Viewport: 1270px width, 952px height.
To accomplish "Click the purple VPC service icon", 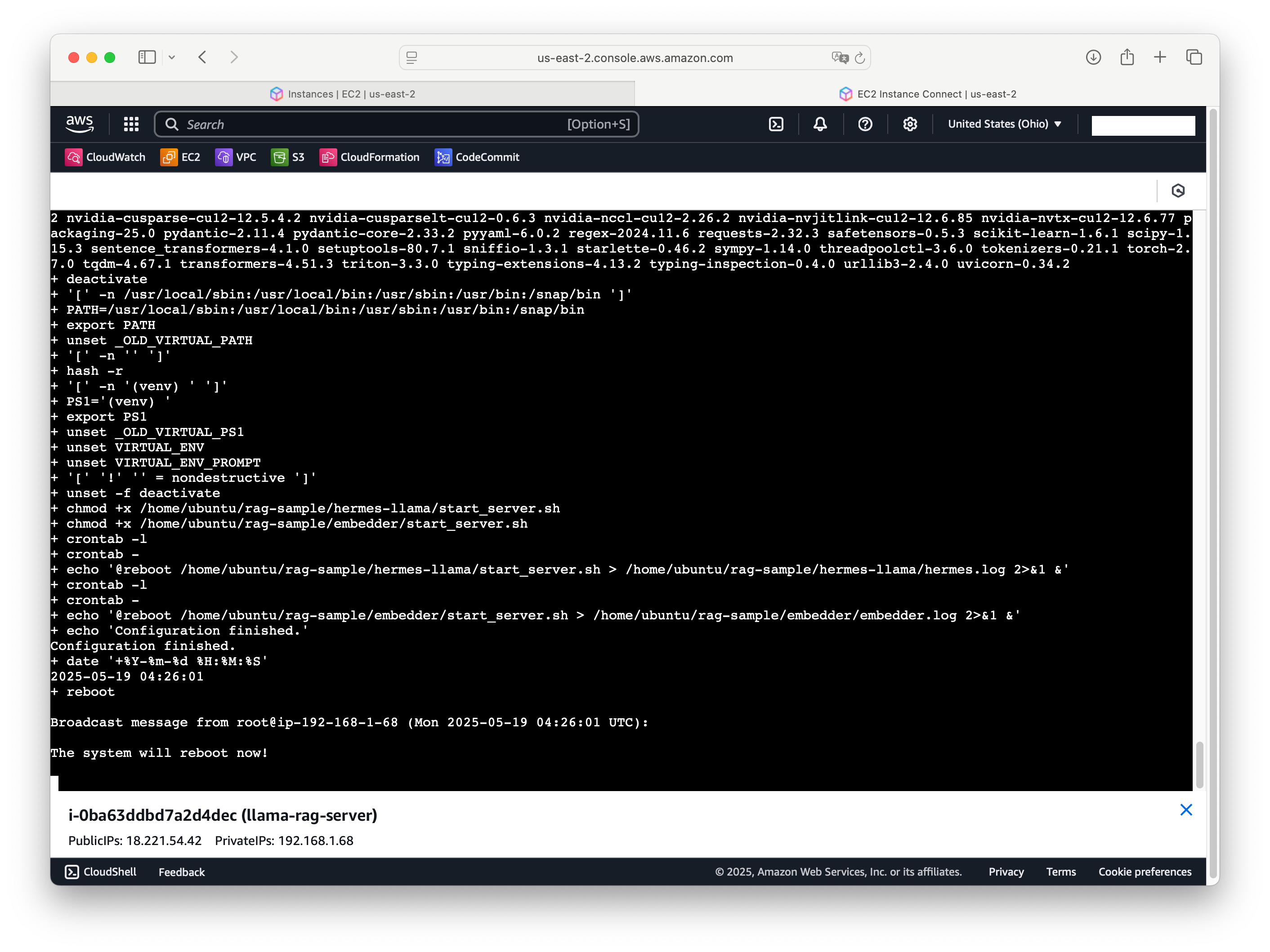I will pyautogui.click(x=224, y=157).
